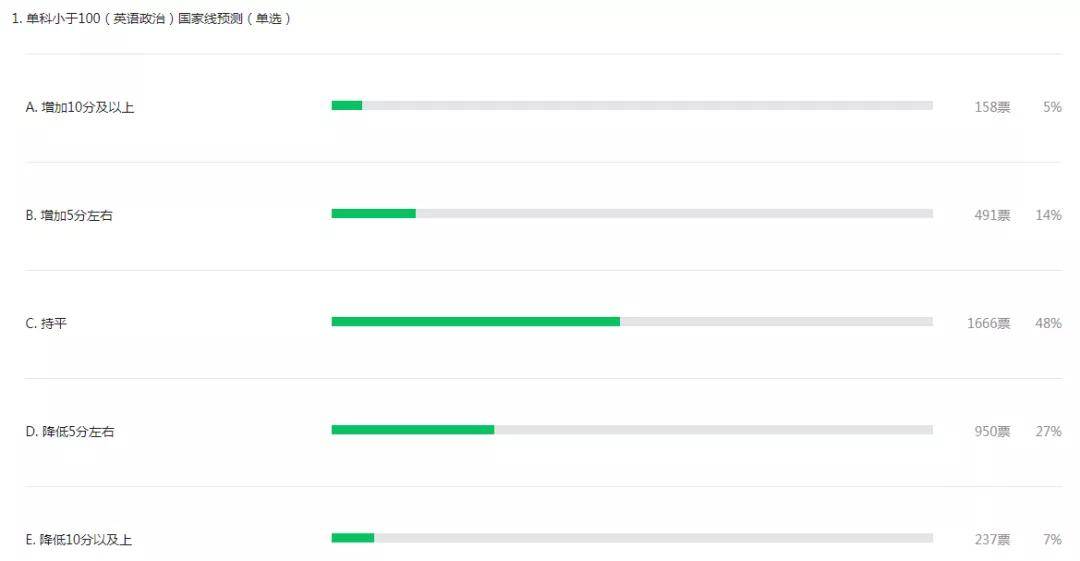Click the 158票 vote count
This screenshot has width=1080, height=561.
pyautogui.click(x=992, y=107)
